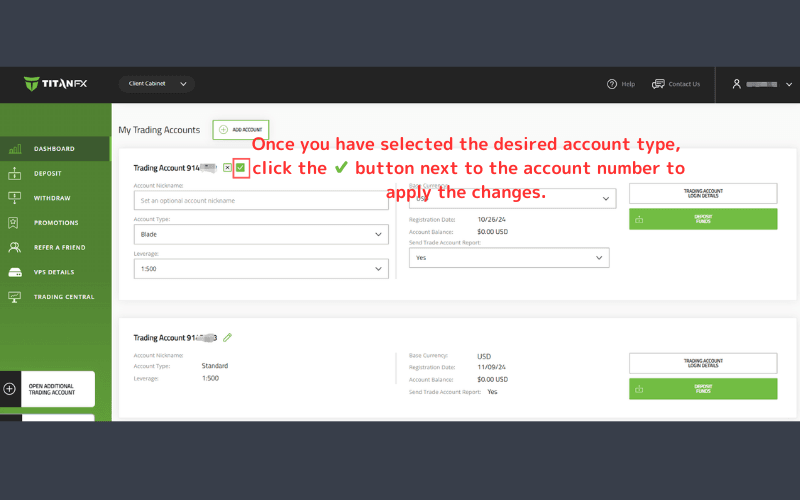Image resolution: width=800 pixels, height=500 pixels.
Task: Edit second trading account with pencil icon
Action: pos(228,337)
